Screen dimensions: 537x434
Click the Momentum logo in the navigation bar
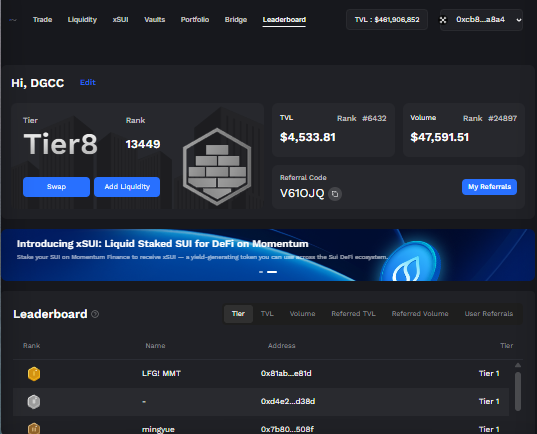coord(13,20)
